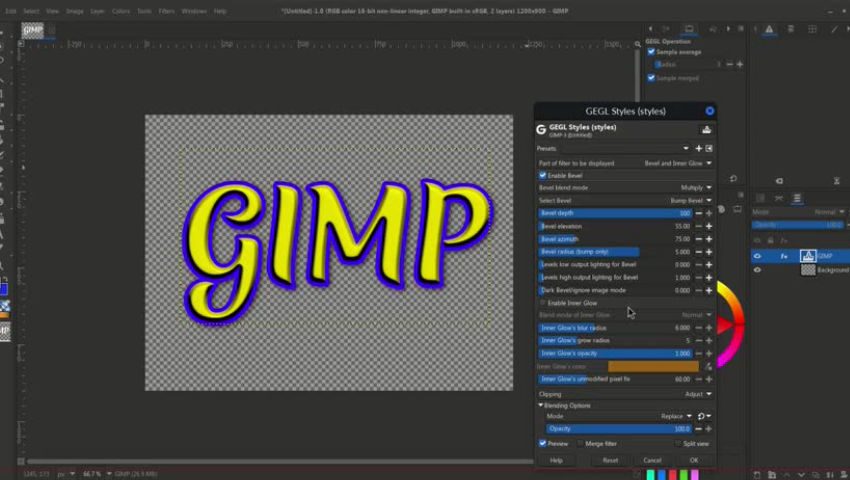Increment Bevel depth with plus button
Screen dimensions: 850x480
point(709,213)
